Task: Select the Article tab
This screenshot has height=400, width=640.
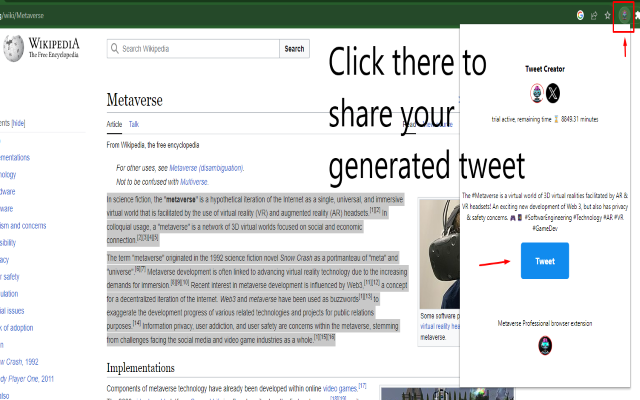Action: (114, 124)
